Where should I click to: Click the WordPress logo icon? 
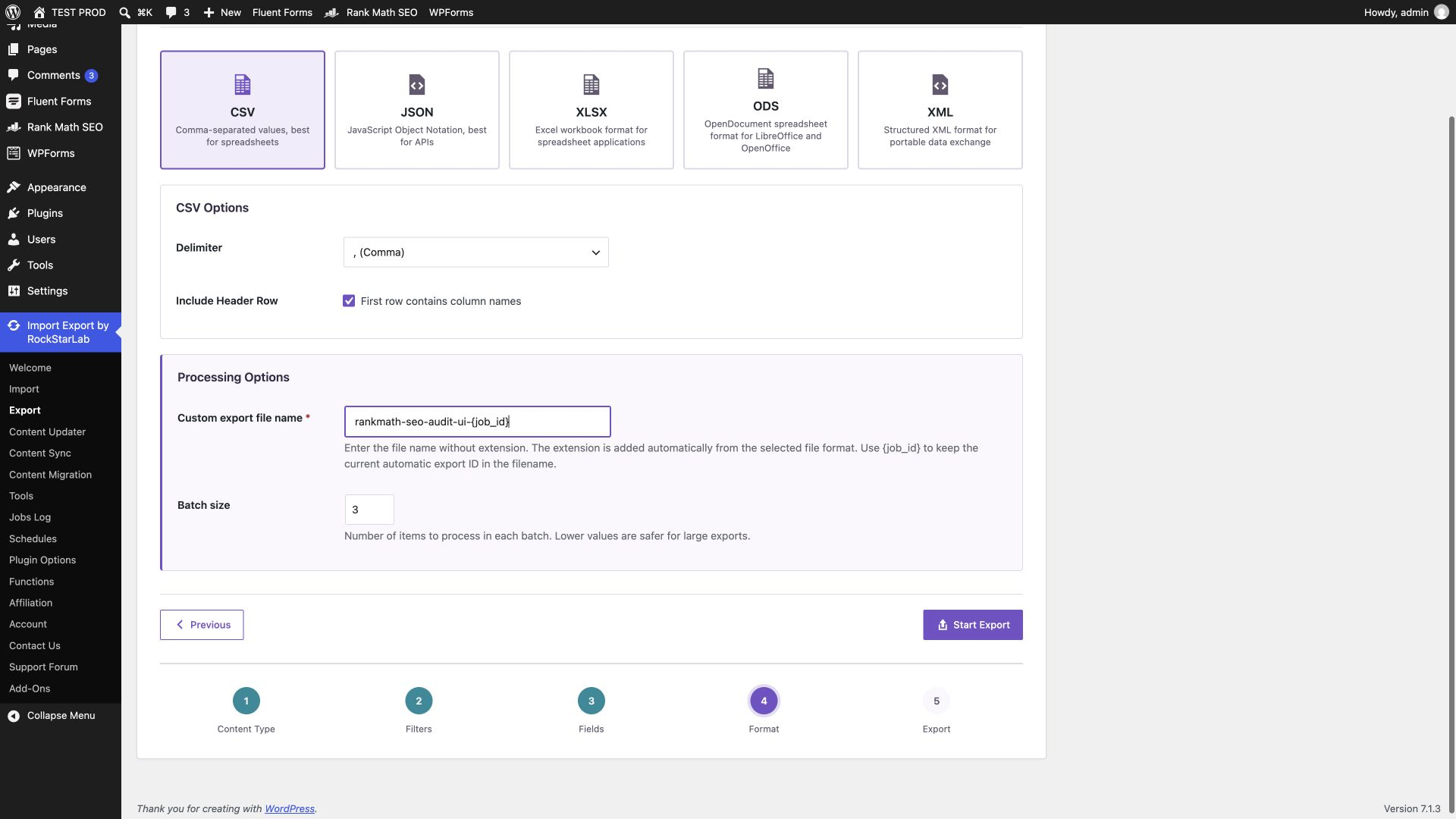tap(13, 12)
